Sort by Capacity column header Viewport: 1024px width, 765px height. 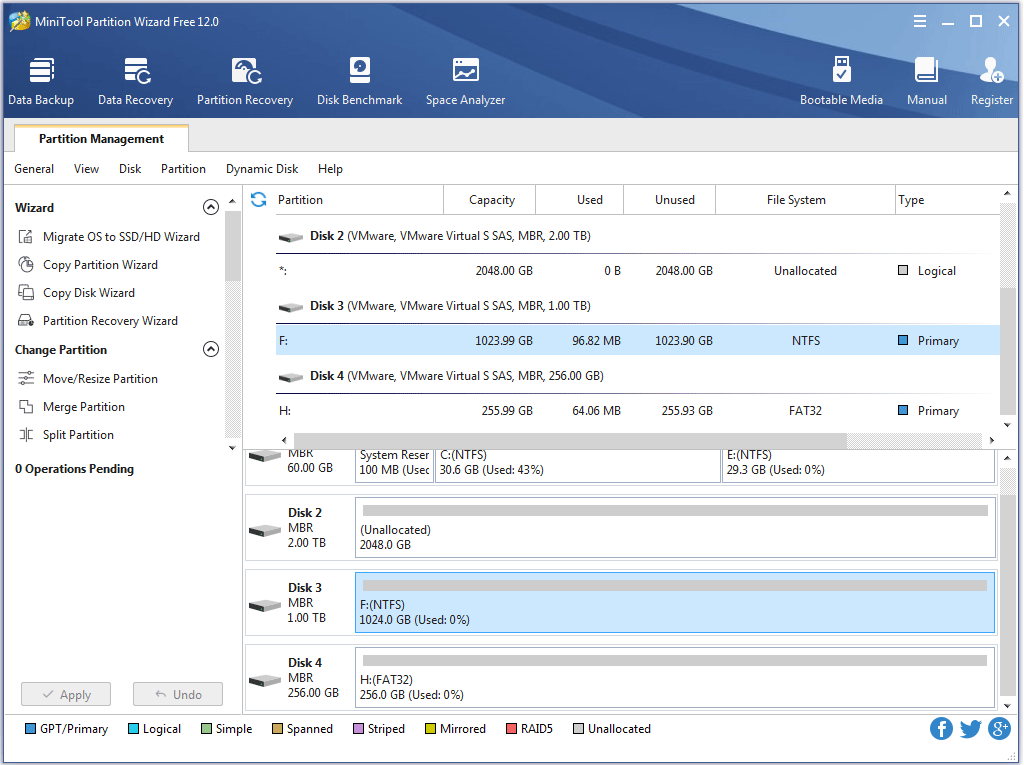coord(489,199)
